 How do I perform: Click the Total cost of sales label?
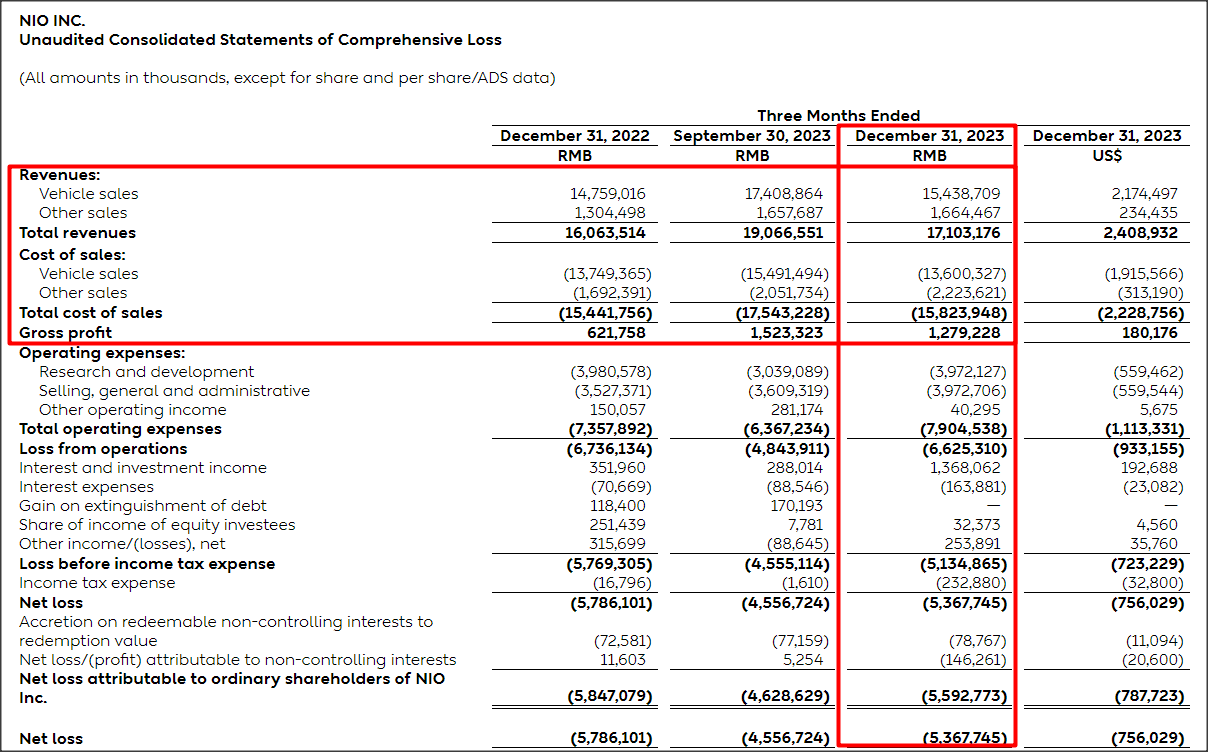coord(90,313)
